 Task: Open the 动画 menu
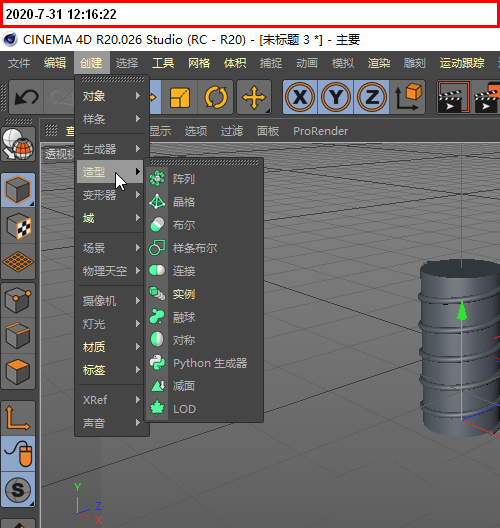coord(307,63)
